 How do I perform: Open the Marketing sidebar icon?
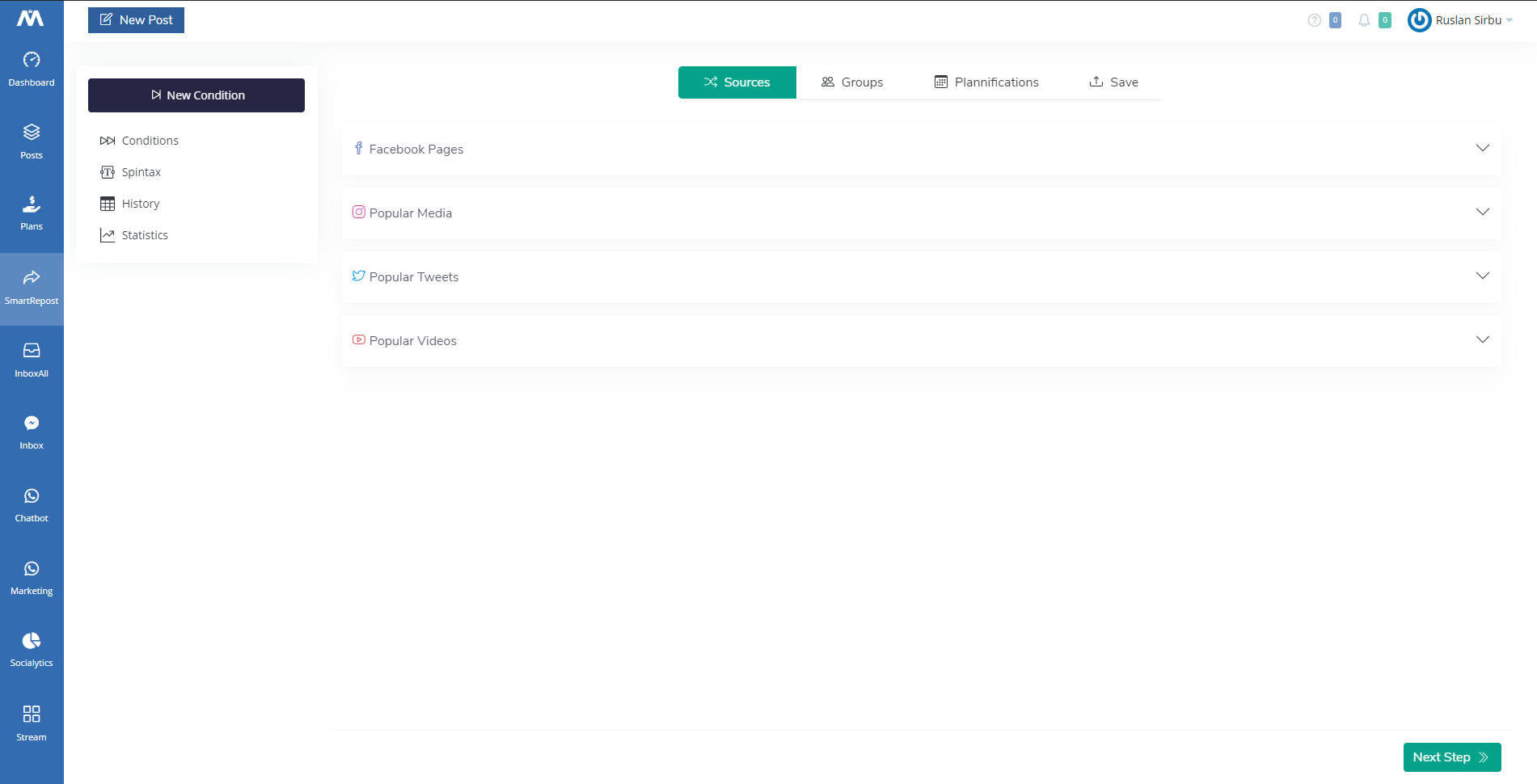(32, 568)
